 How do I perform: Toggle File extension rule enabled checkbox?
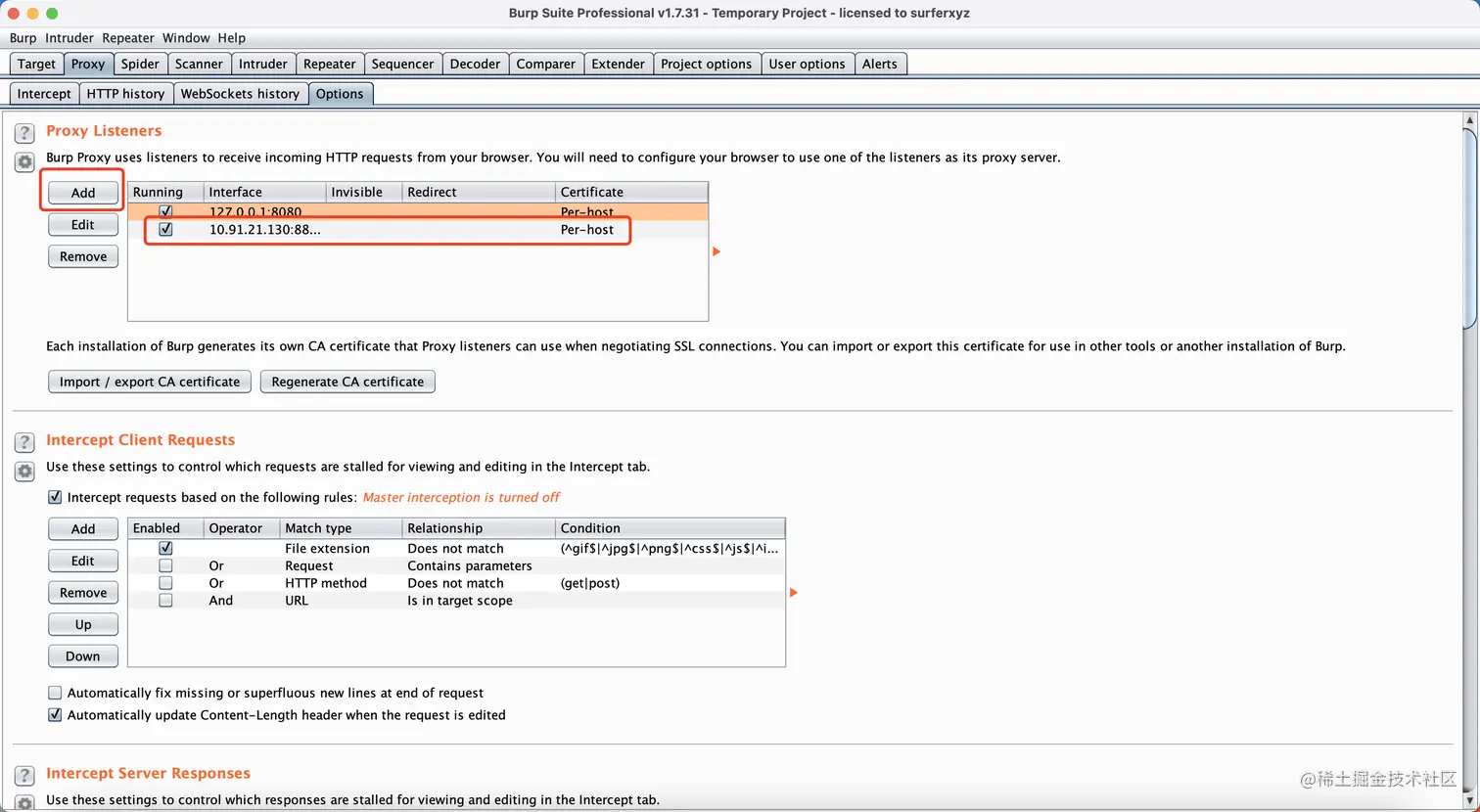click(165, 548)
